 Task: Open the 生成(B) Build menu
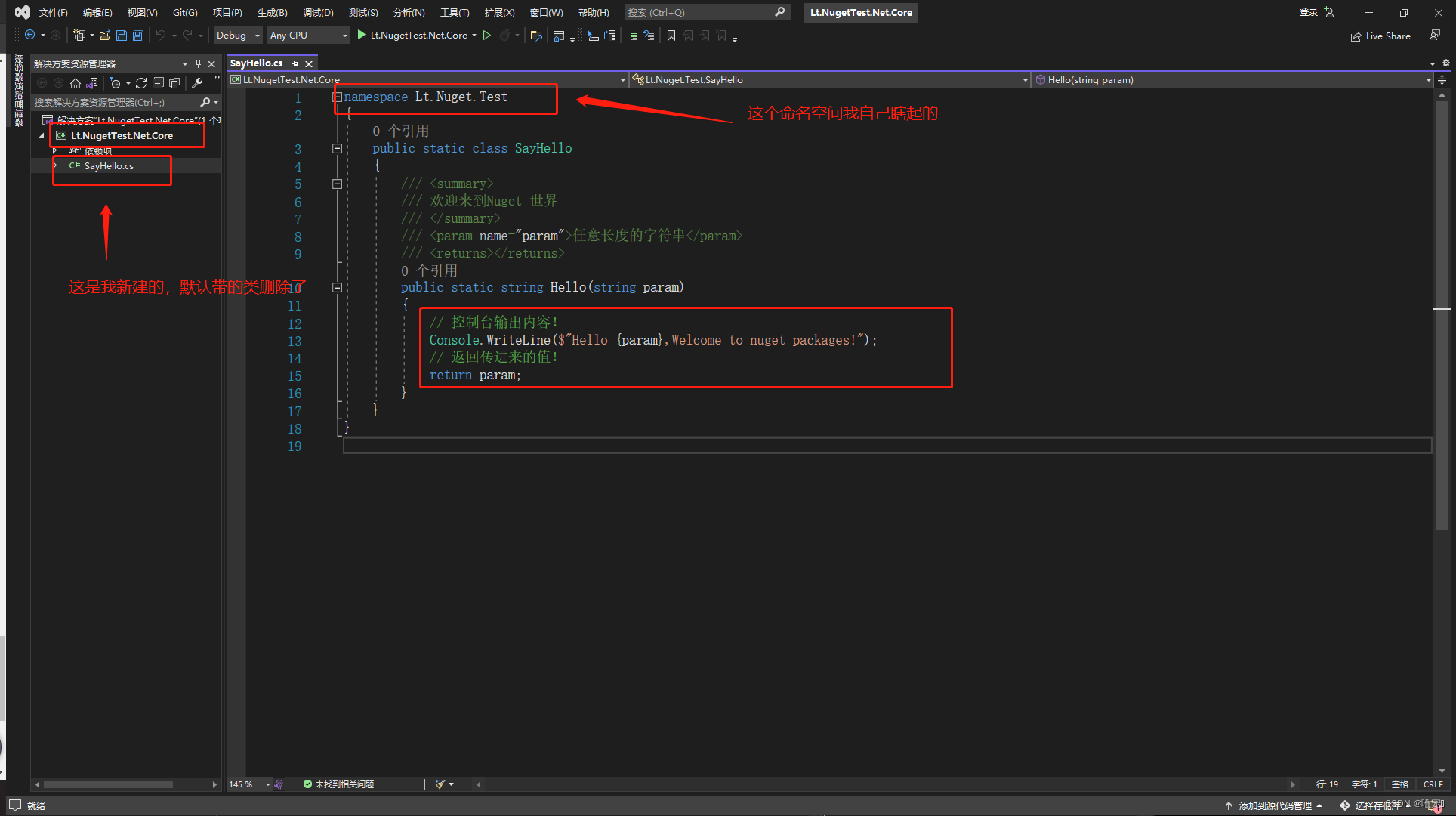click(272, 12)
